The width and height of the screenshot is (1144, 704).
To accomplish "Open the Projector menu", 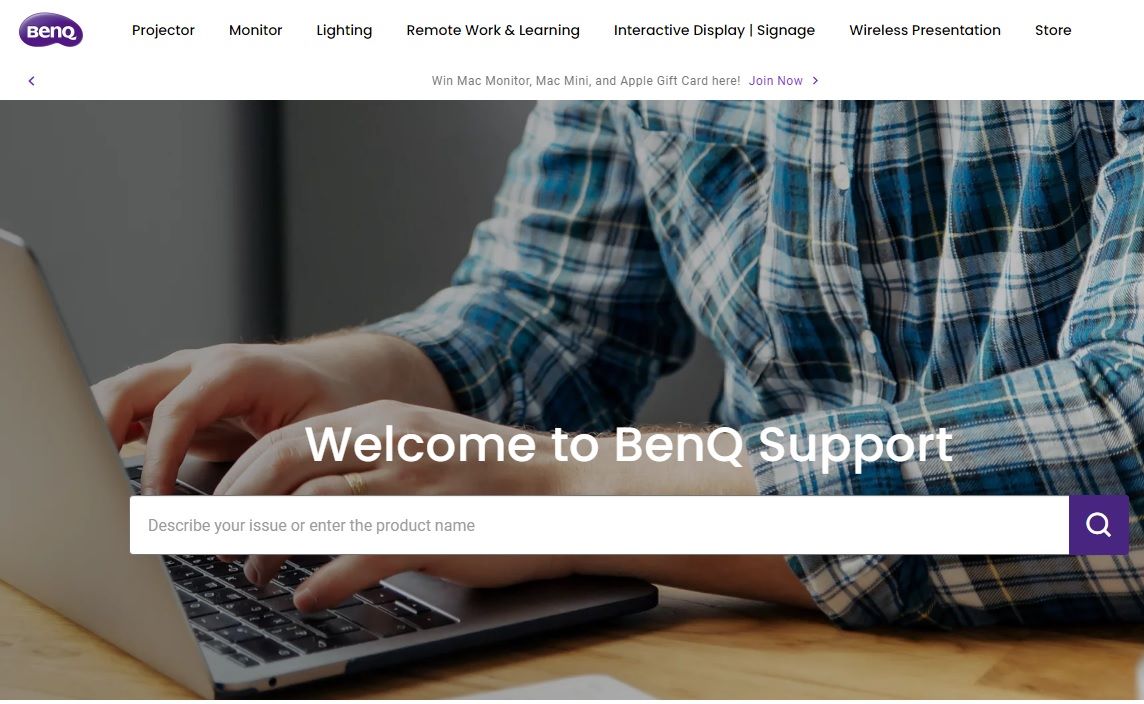I will point(163,30).
